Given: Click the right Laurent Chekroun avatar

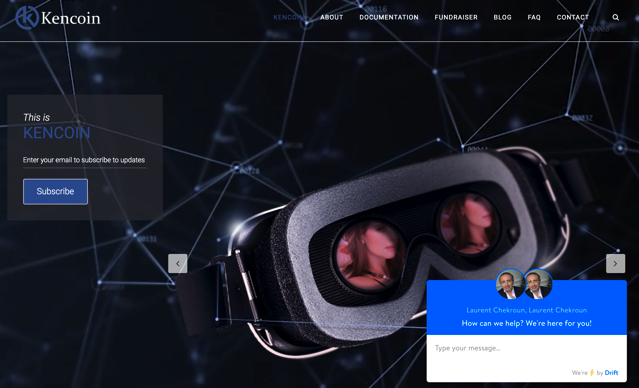Looking at the screenshot, I should click(x=538, y=284).
